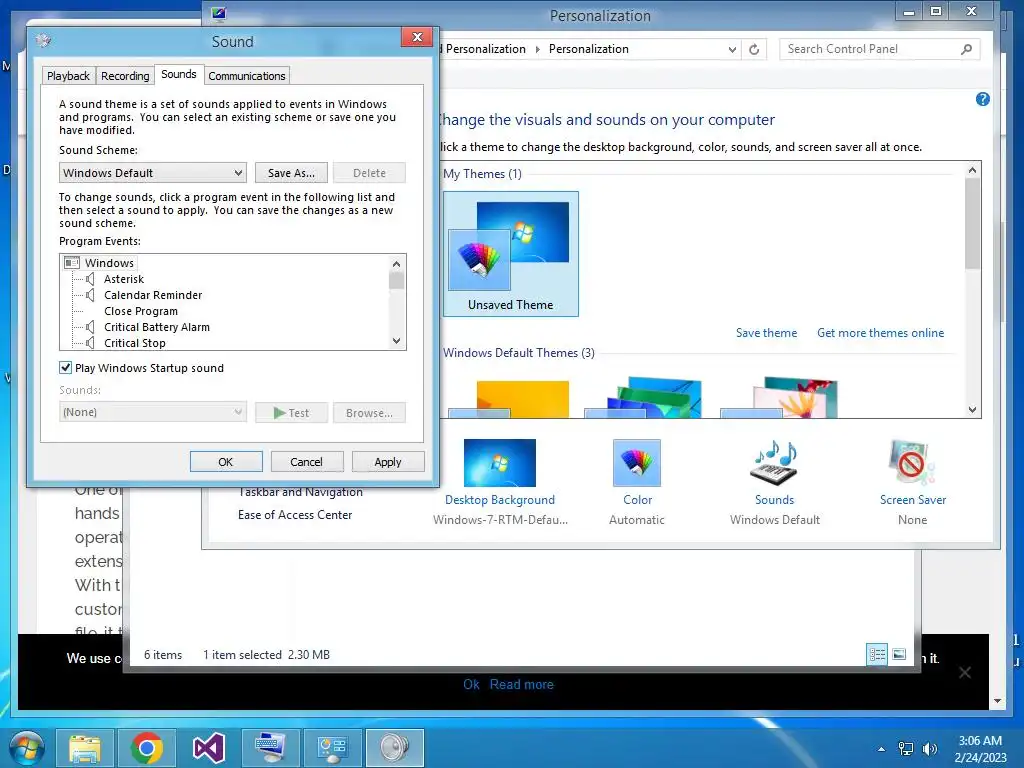
Task: Open Visual Studio from the taskbar
Action: point(209,748)
